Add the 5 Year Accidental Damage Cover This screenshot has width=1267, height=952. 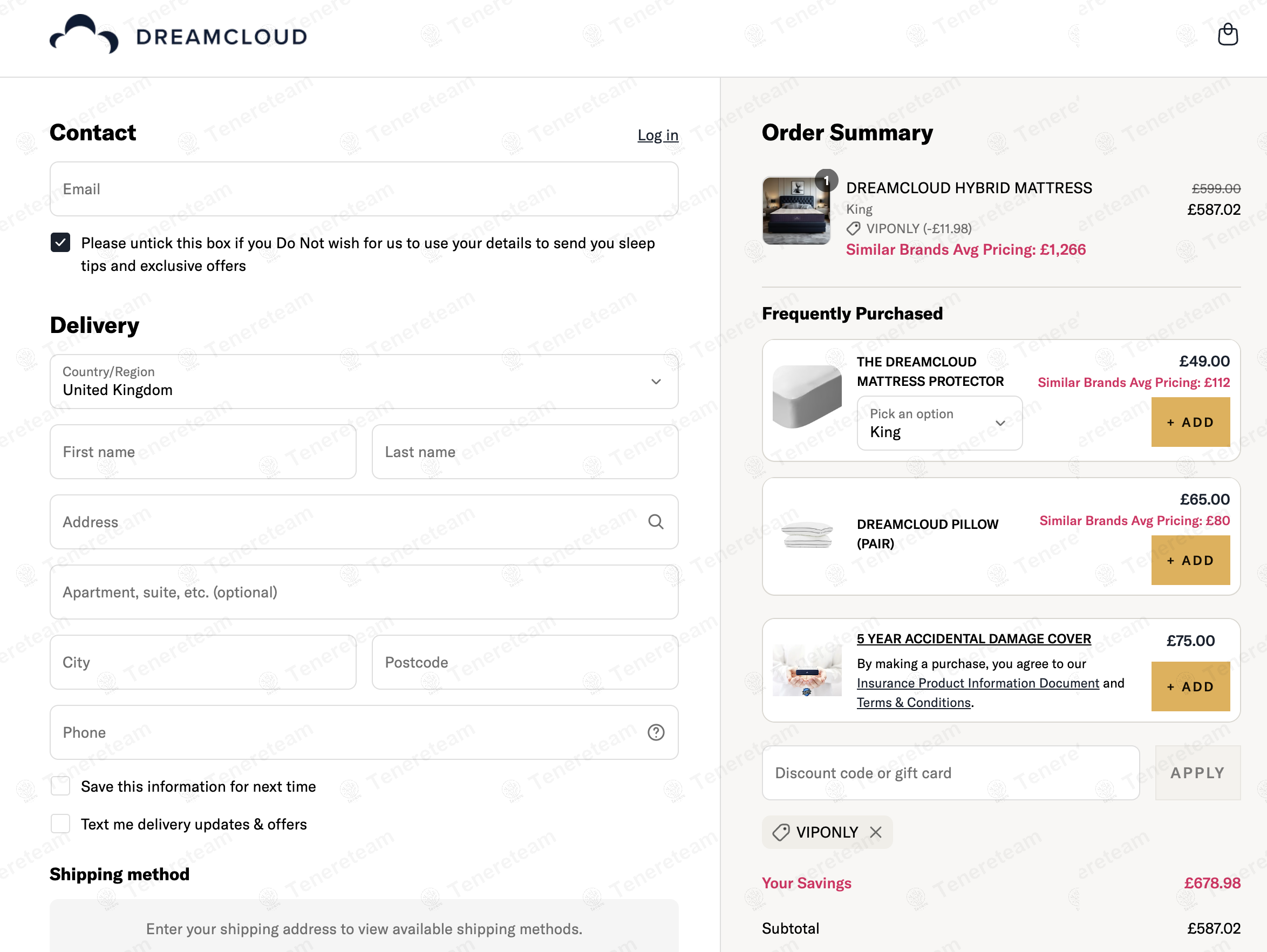(x=1190, y=686)
